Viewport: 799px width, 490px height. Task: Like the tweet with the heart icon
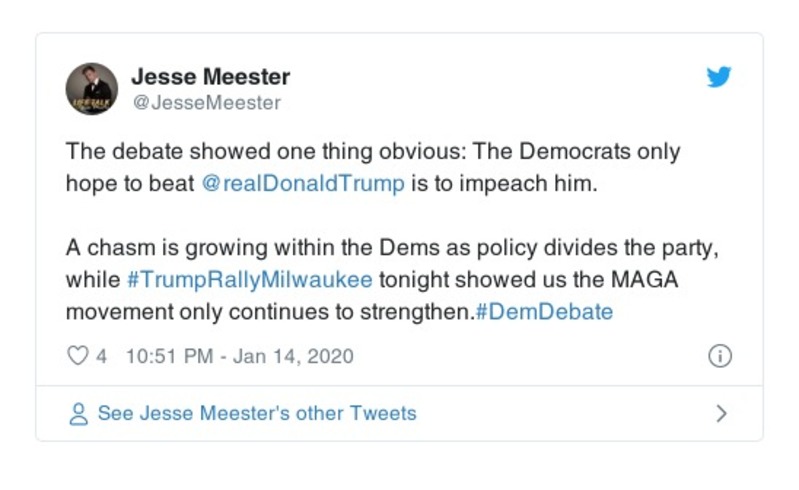[x=78, y=356]
